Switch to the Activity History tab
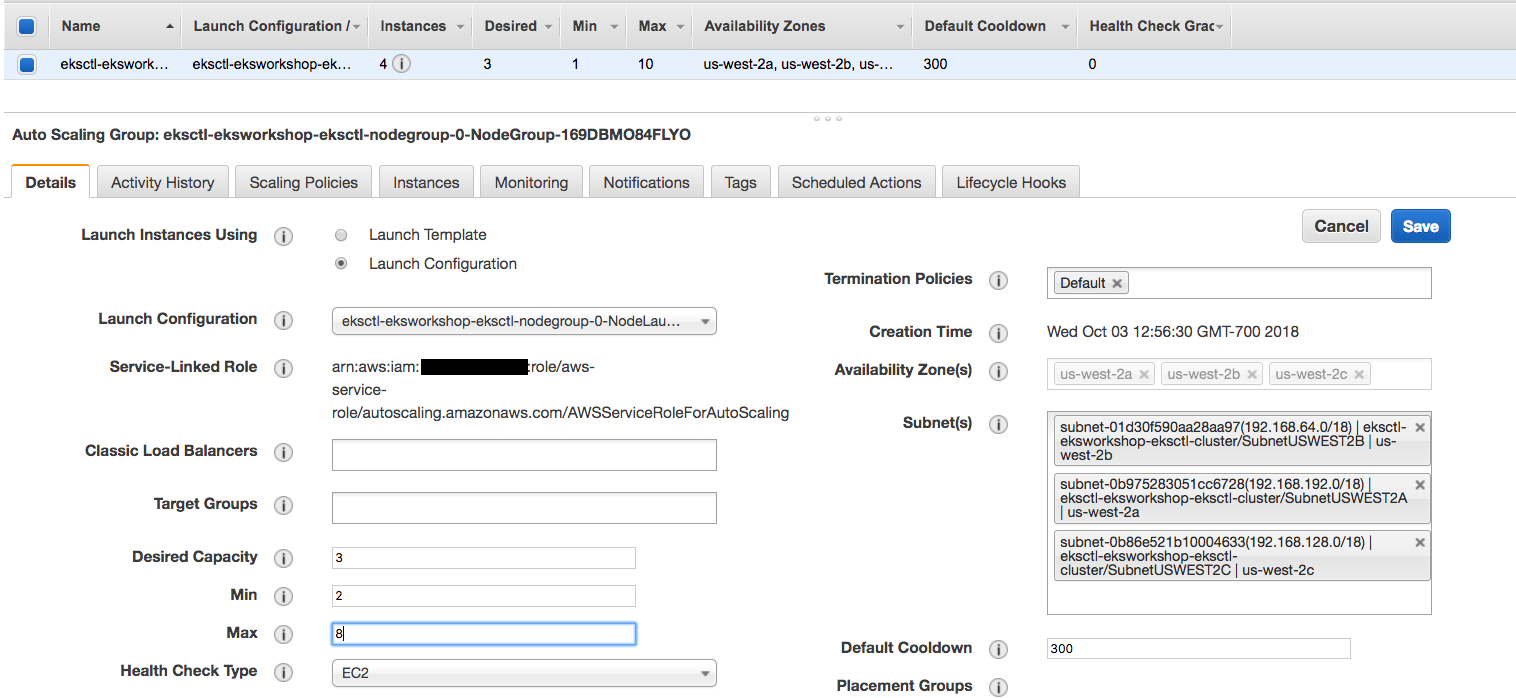1516x698 pixels. (x=162, y=182)
